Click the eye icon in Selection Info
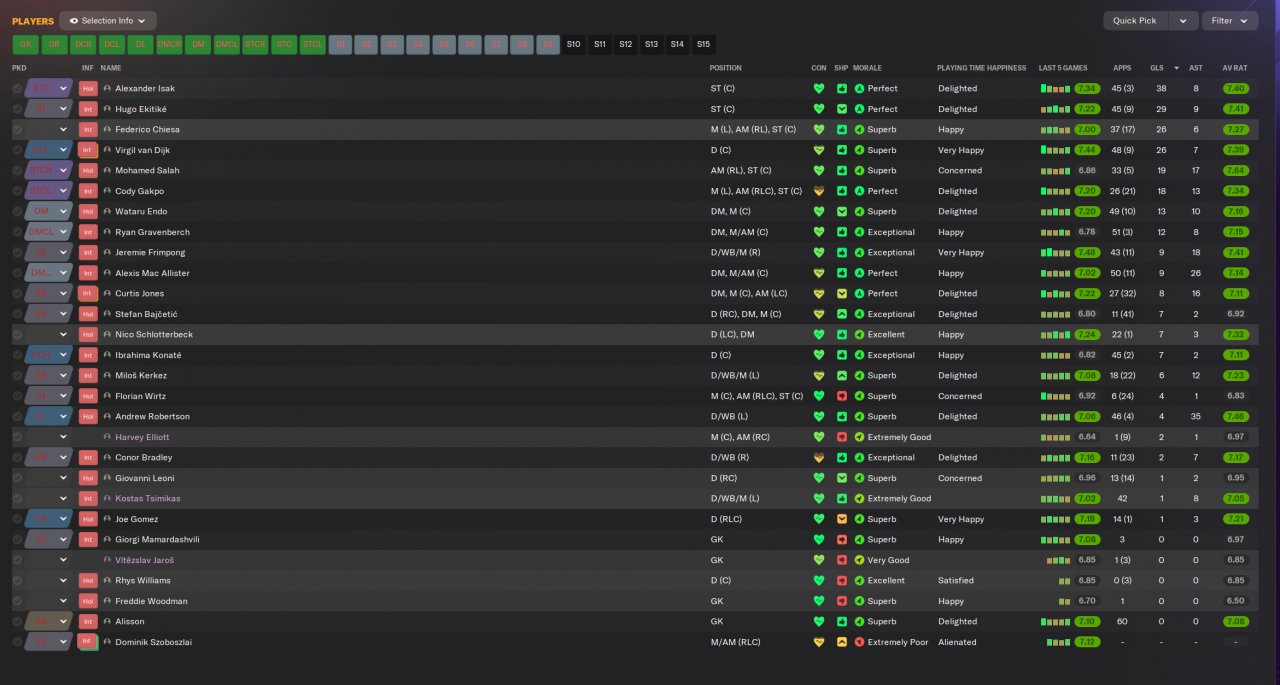 pos(74,20)
